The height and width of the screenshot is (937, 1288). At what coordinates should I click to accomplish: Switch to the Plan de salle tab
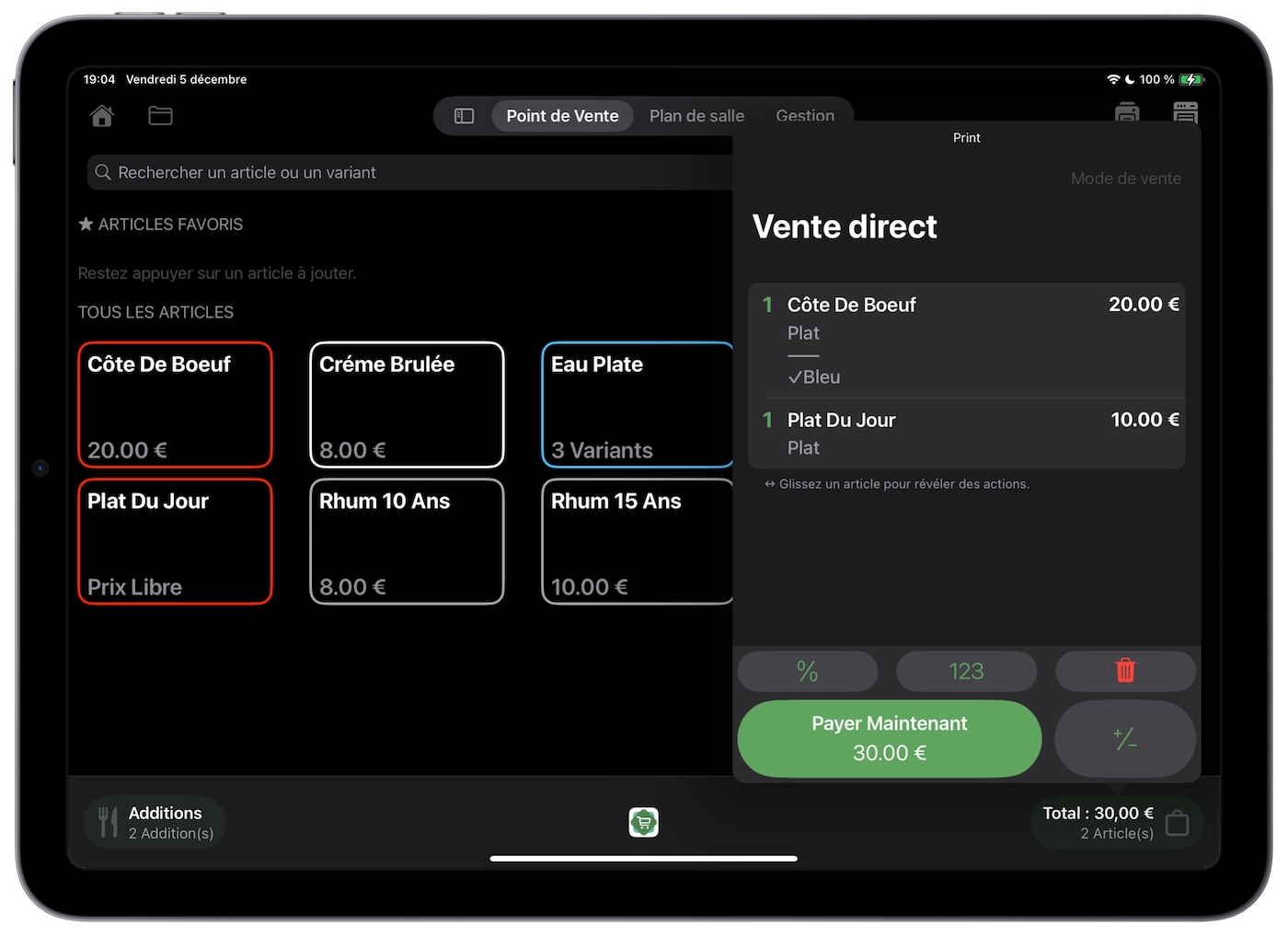point(696,115)
